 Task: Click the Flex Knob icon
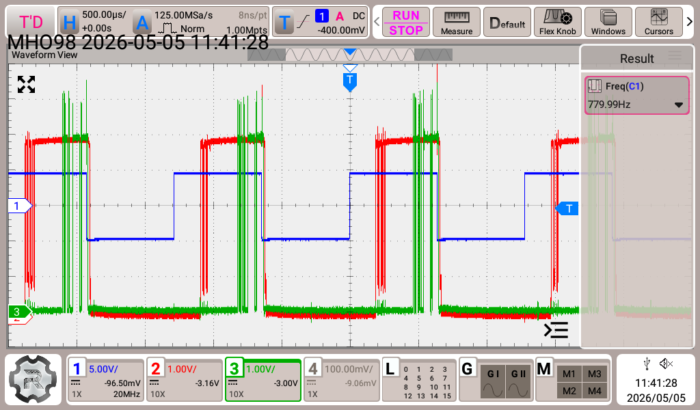coord(558,22)
